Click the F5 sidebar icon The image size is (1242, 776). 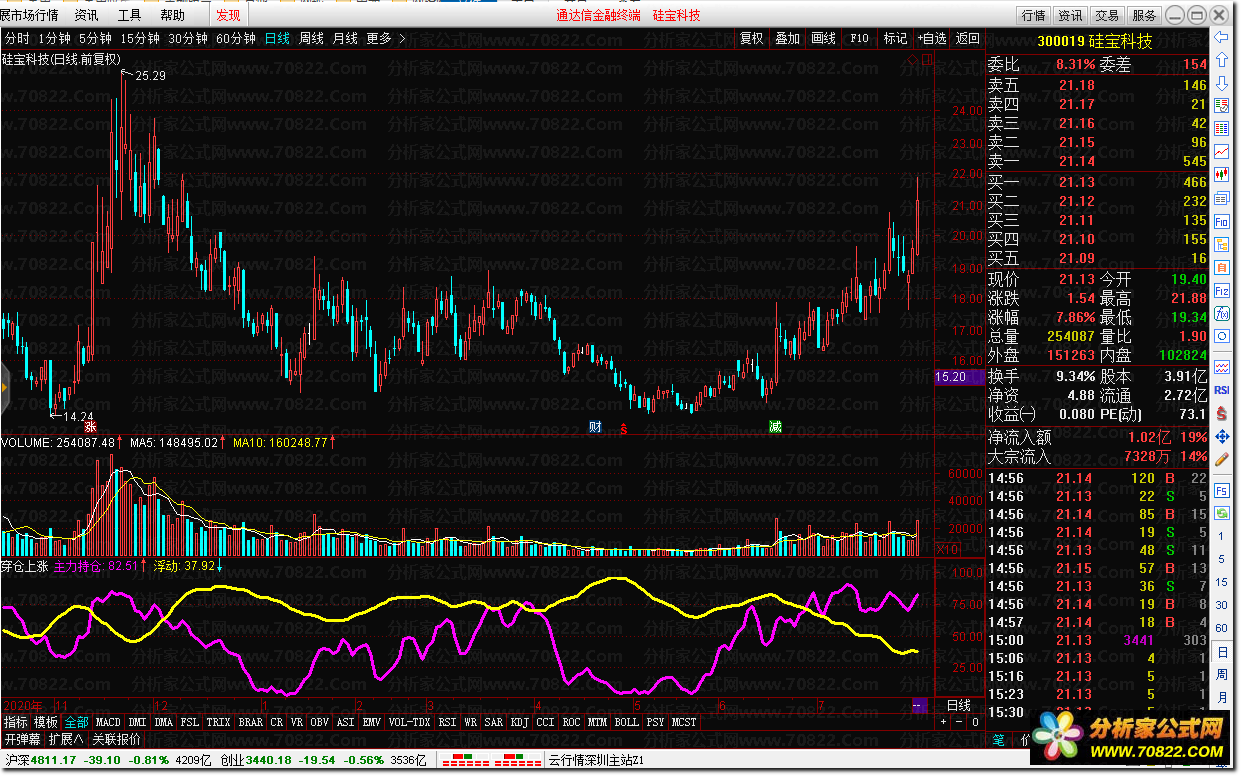[1221, 491]
